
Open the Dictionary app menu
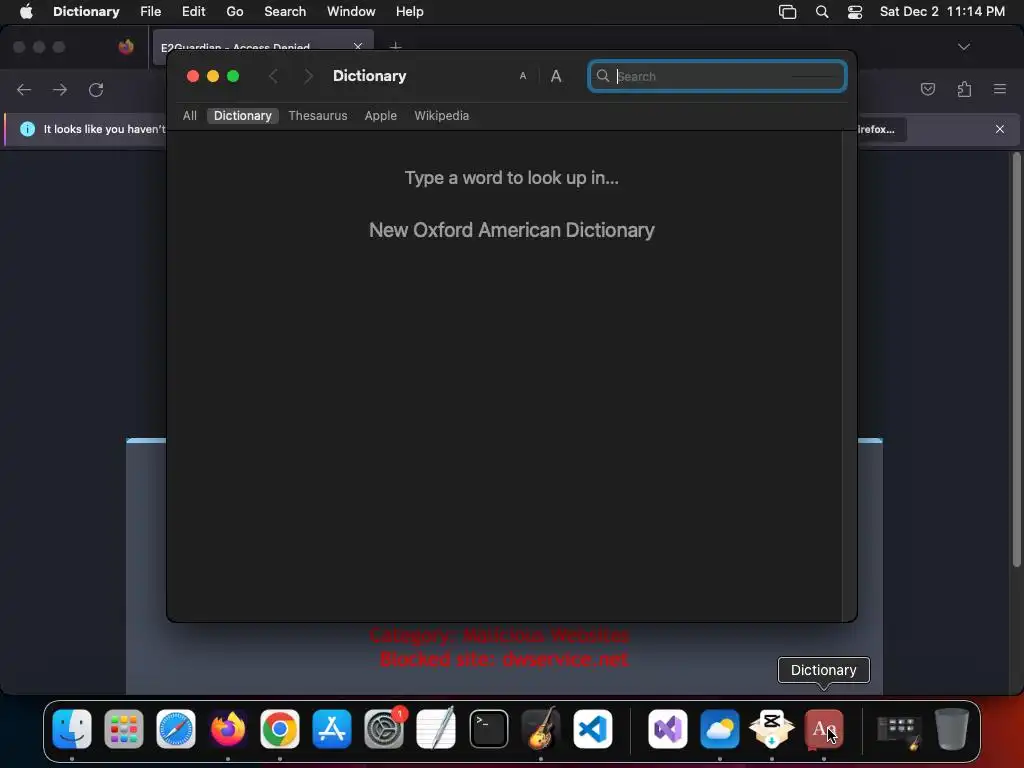(x=86, y=12)
